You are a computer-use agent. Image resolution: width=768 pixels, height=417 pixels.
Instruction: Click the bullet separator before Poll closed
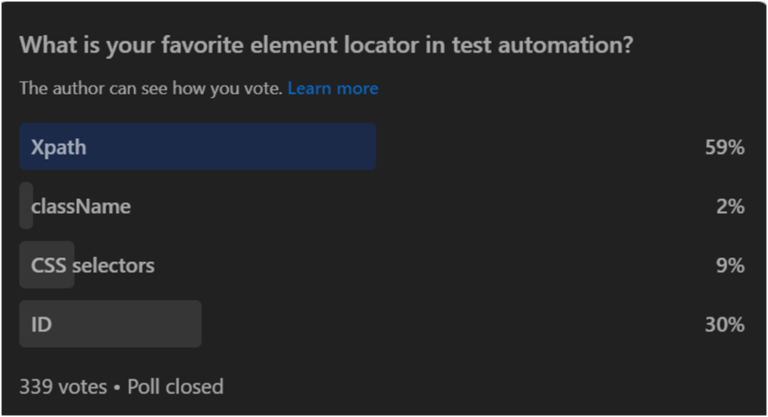(x=119, y=386)
